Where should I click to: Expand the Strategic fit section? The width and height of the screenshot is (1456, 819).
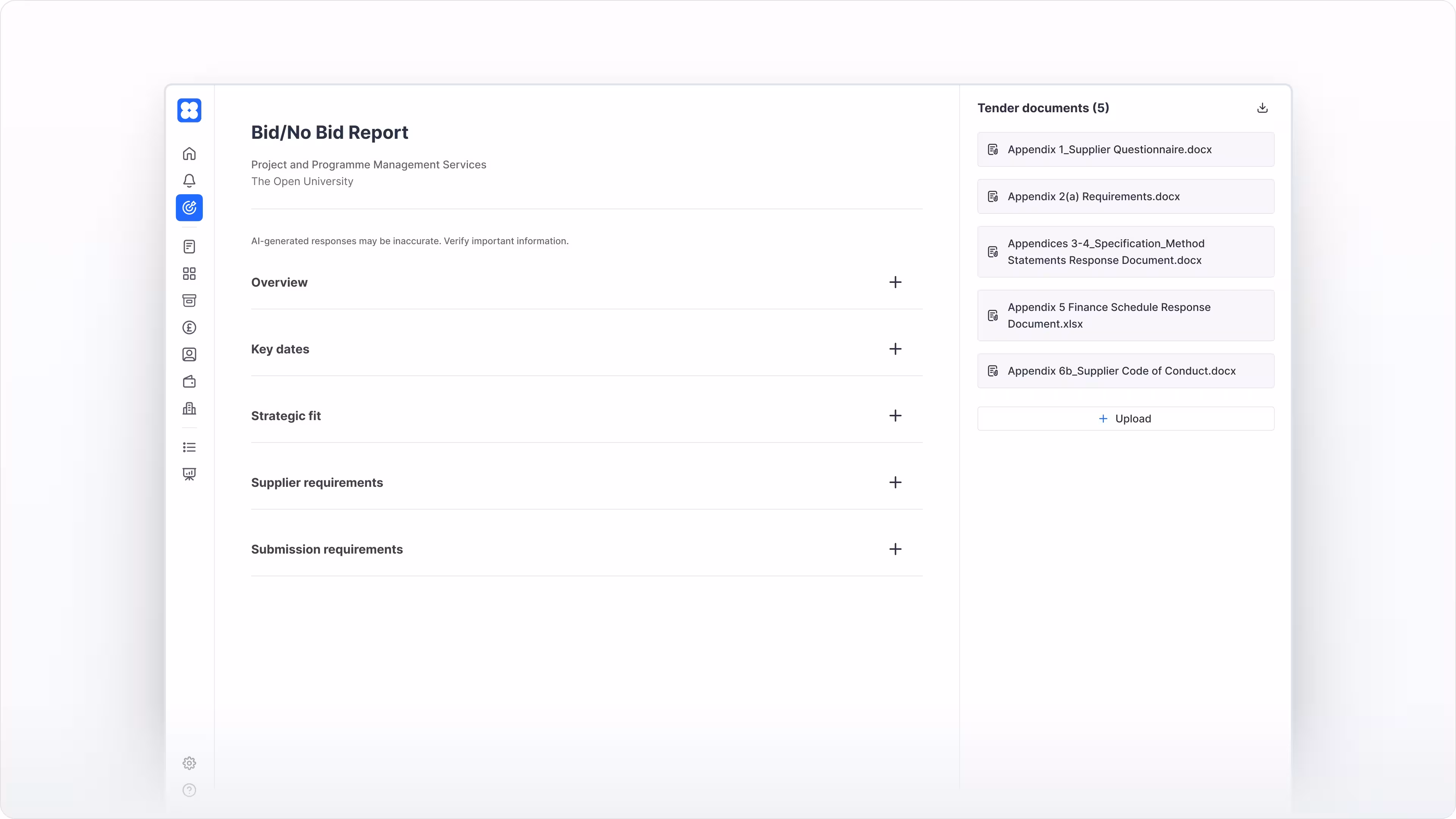(895, 416)
